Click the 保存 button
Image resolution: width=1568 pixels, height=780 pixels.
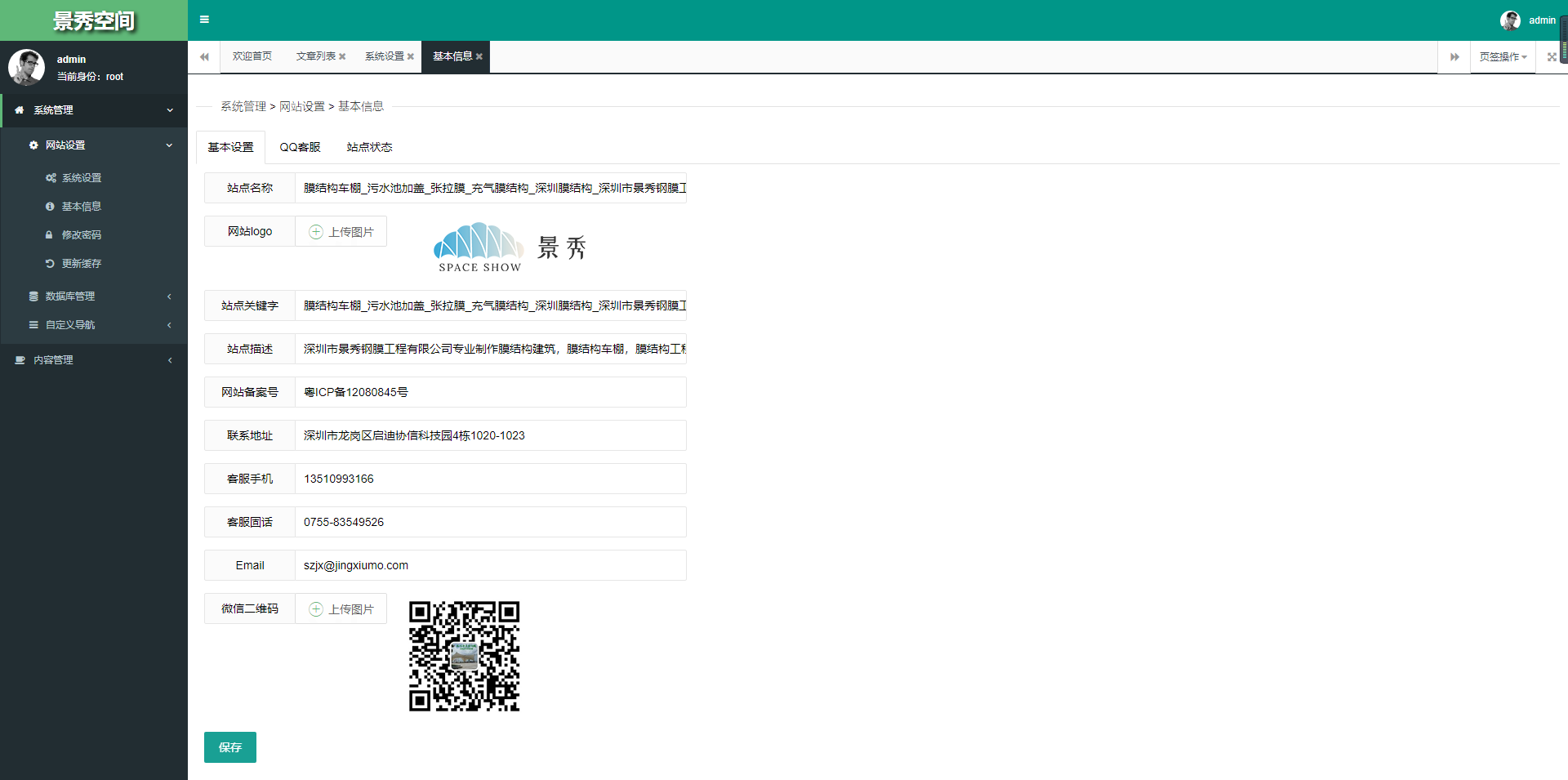coord(229,747)
